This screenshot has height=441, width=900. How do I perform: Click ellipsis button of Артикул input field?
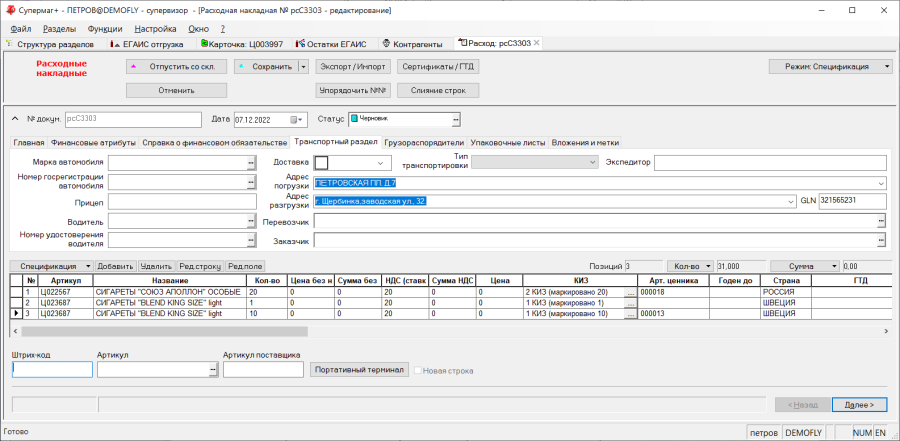[x=214, y=370]
